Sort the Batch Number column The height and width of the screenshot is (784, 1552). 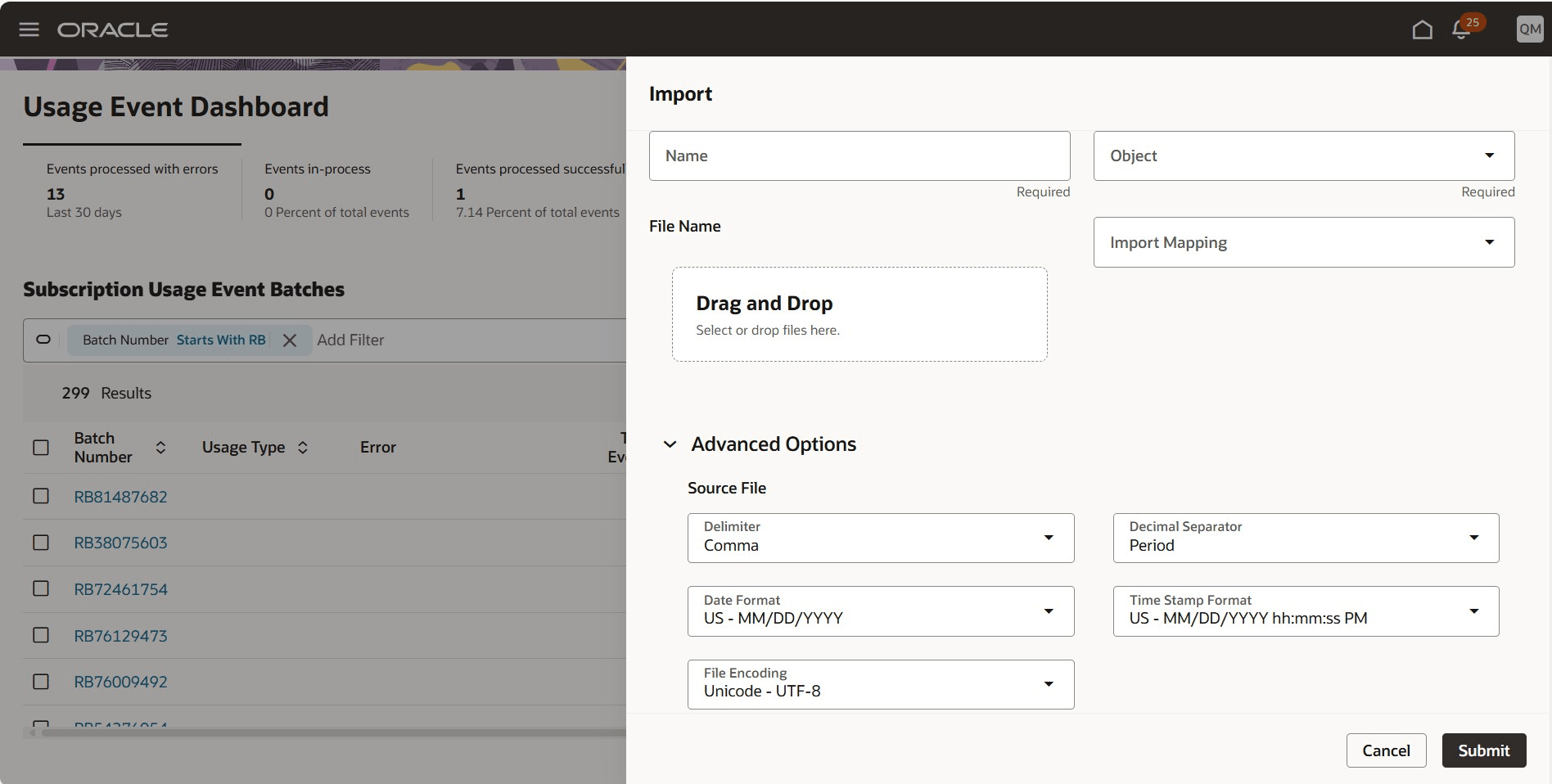[x=160, y=448]
